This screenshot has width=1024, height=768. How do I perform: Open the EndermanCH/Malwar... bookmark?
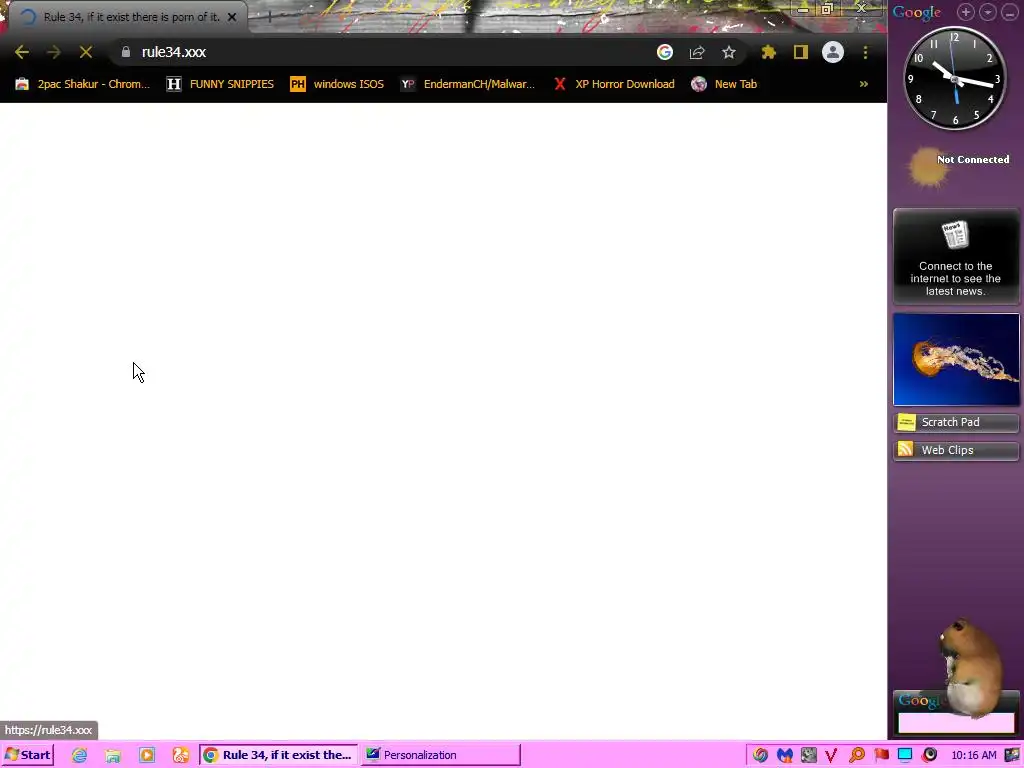coord(468,84)
